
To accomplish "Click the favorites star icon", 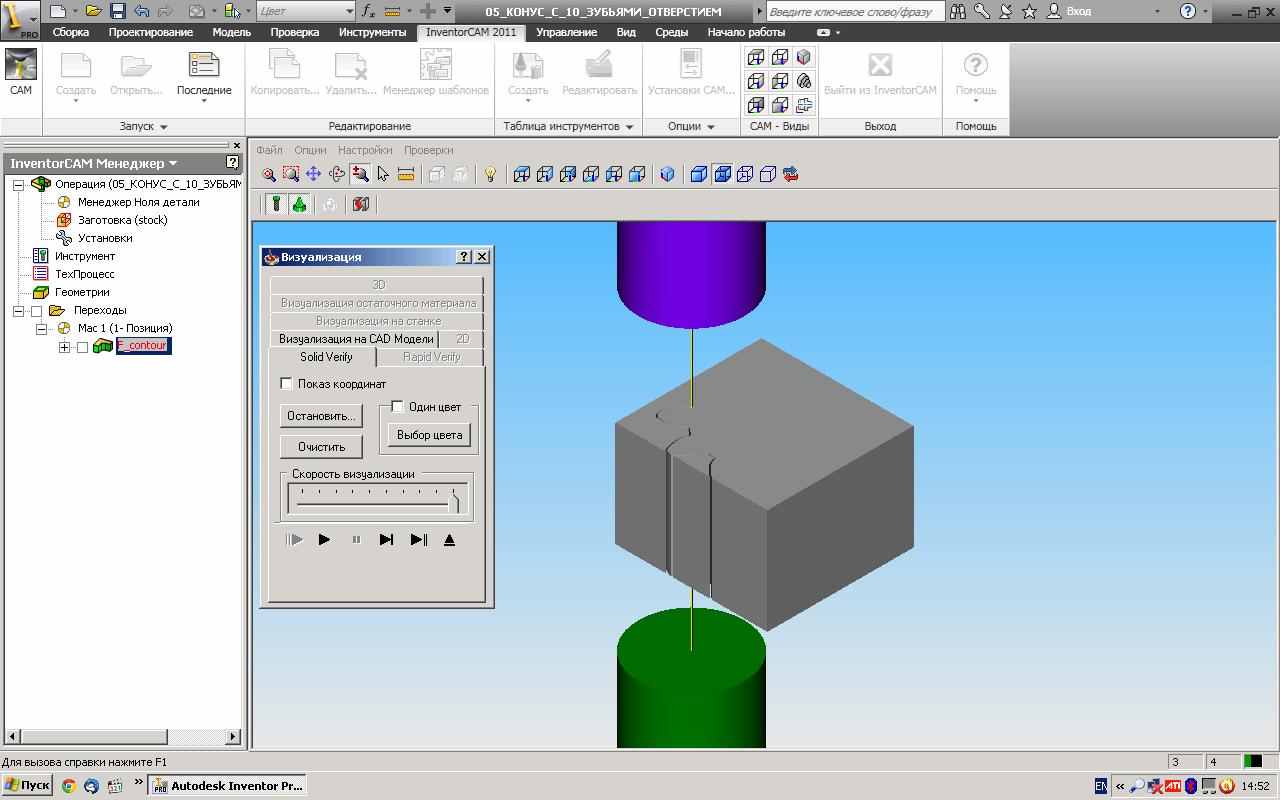I will tap(1029, 11).
